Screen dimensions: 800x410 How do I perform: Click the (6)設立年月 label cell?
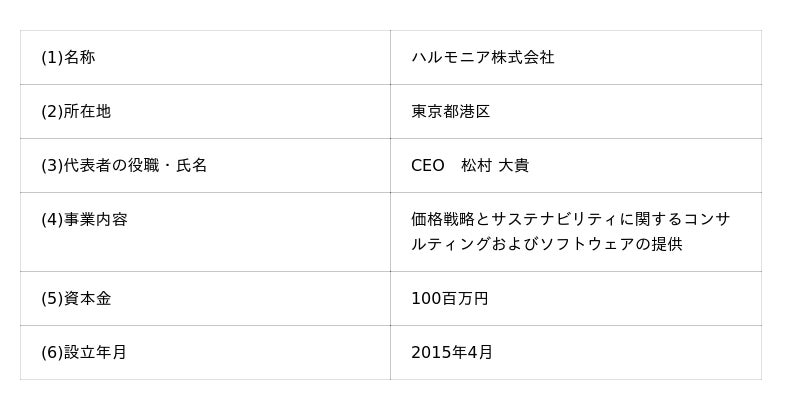[x=84, y=353]
